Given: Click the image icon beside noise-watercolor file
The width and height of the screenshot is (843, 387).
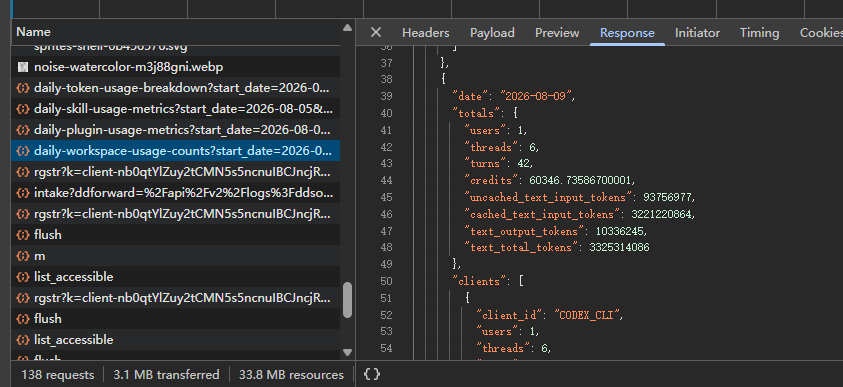Looking at the screenshot, I should pos(23,67).
